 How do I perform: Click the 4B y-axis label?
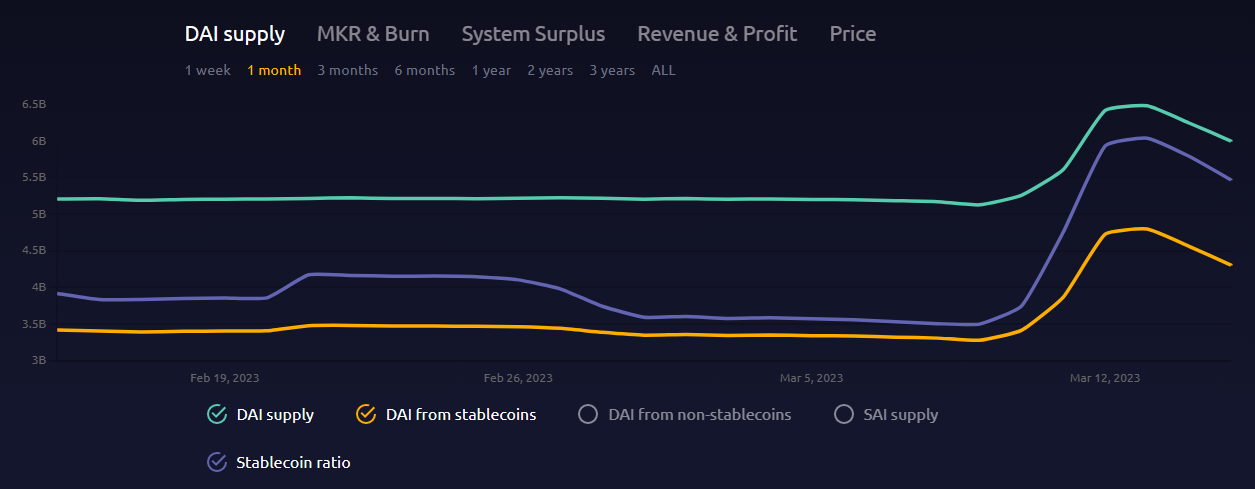[x=39, y=287]
